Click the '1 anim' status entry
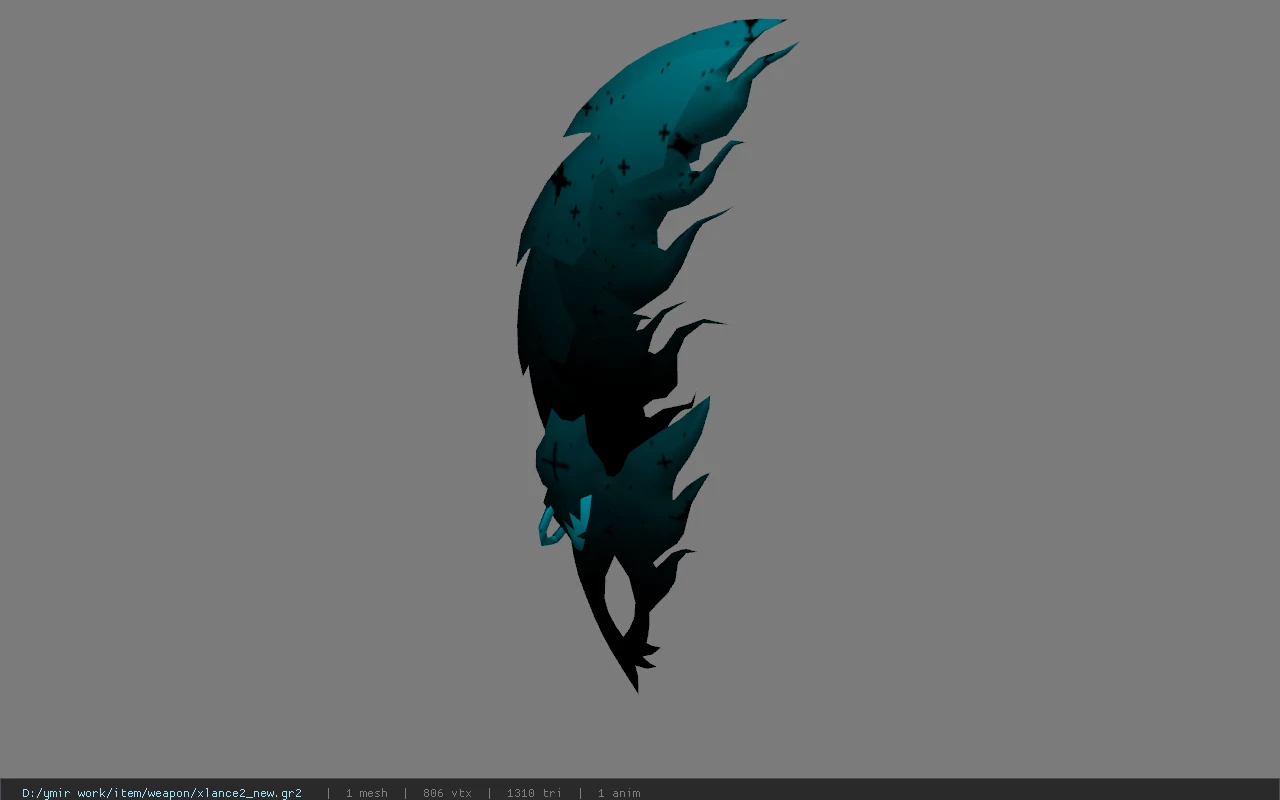This screenshot has width=1280, height=800. [x=619, y=793]
